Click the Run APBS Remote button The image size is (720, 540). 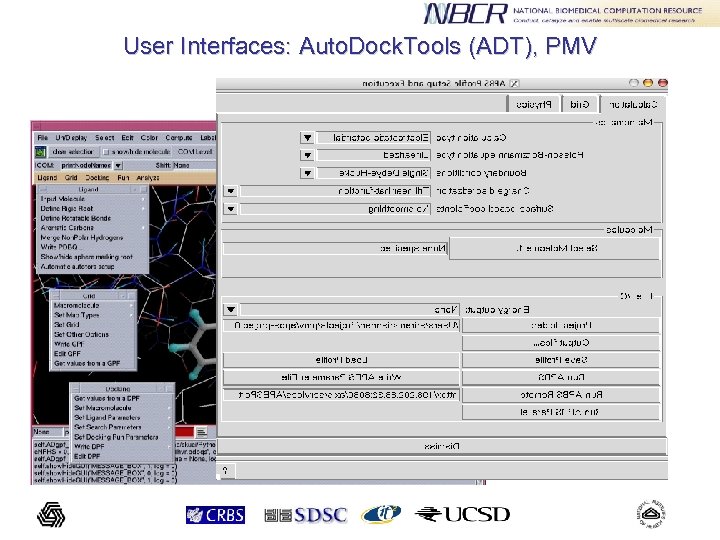561,395
